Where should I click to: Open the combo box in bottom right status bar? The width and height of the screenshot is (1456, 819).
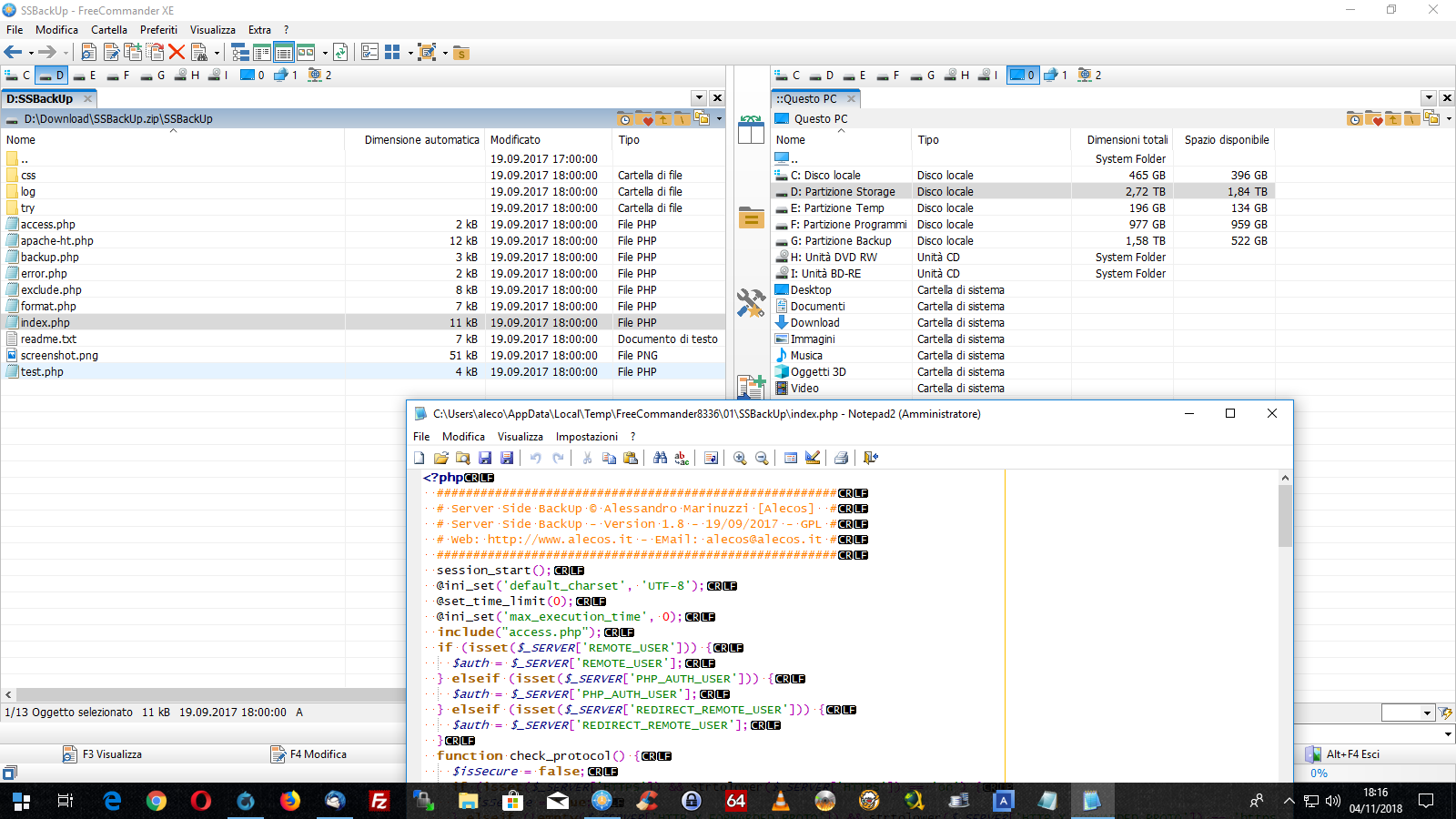pyautogui.click(x=1427, y=713)
